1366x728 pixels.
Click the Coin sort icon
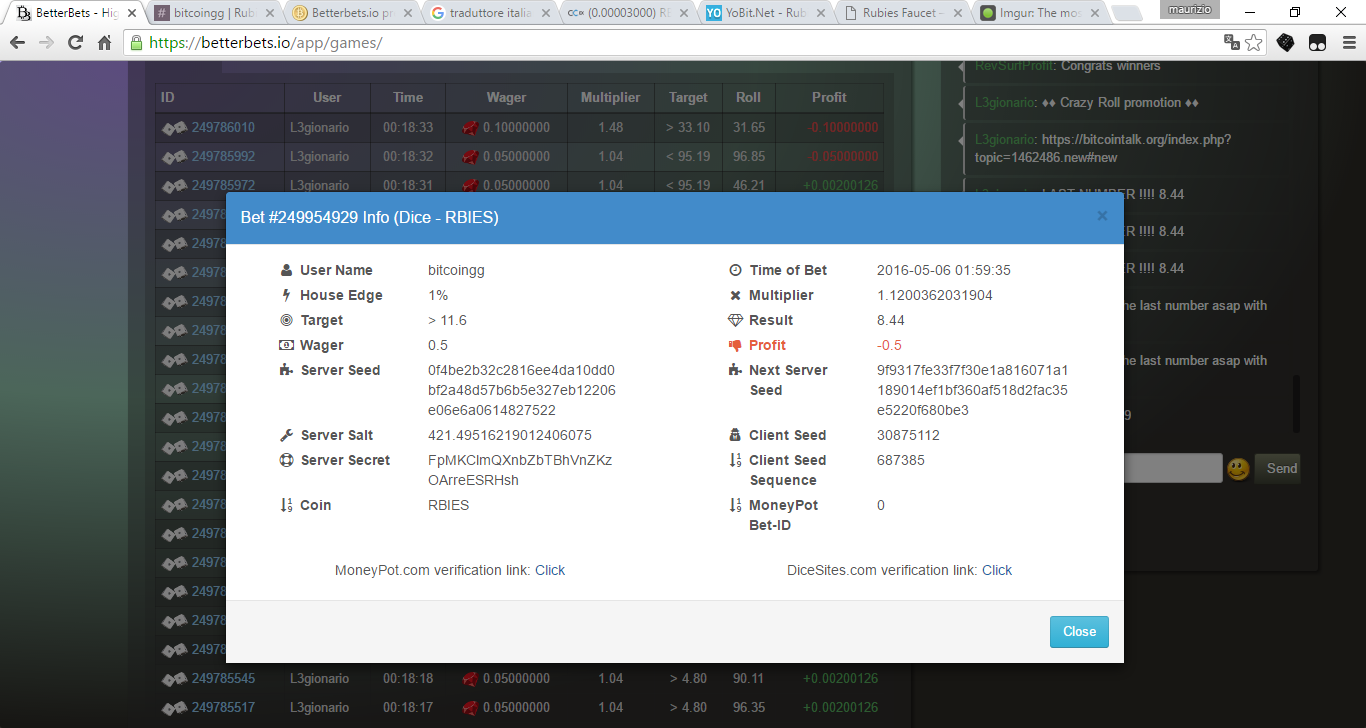(287, 505)
